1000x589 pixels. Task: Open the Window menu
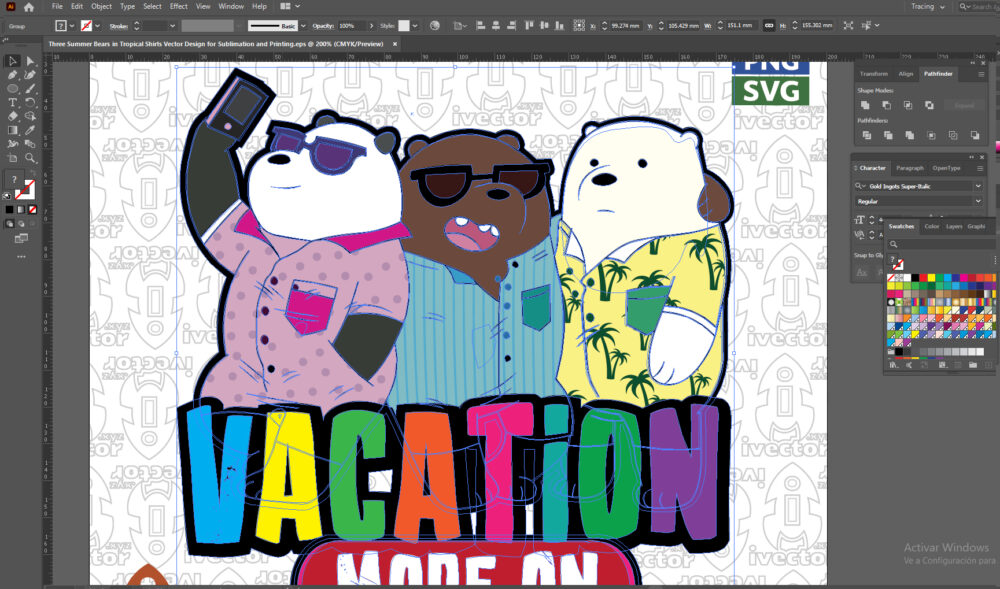pos(231,6)
